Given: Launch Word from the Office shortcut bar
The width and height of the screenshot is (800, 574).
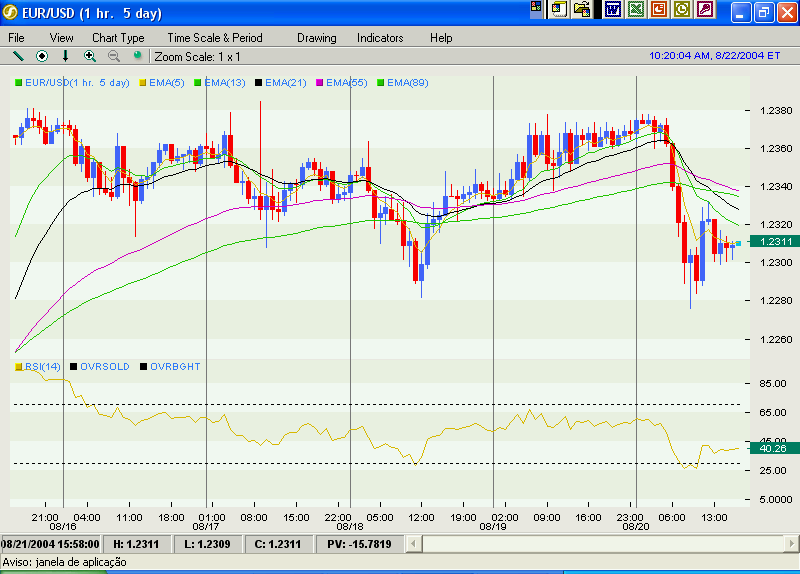Looking at the screenshot, I should click(x=612, y=9).
